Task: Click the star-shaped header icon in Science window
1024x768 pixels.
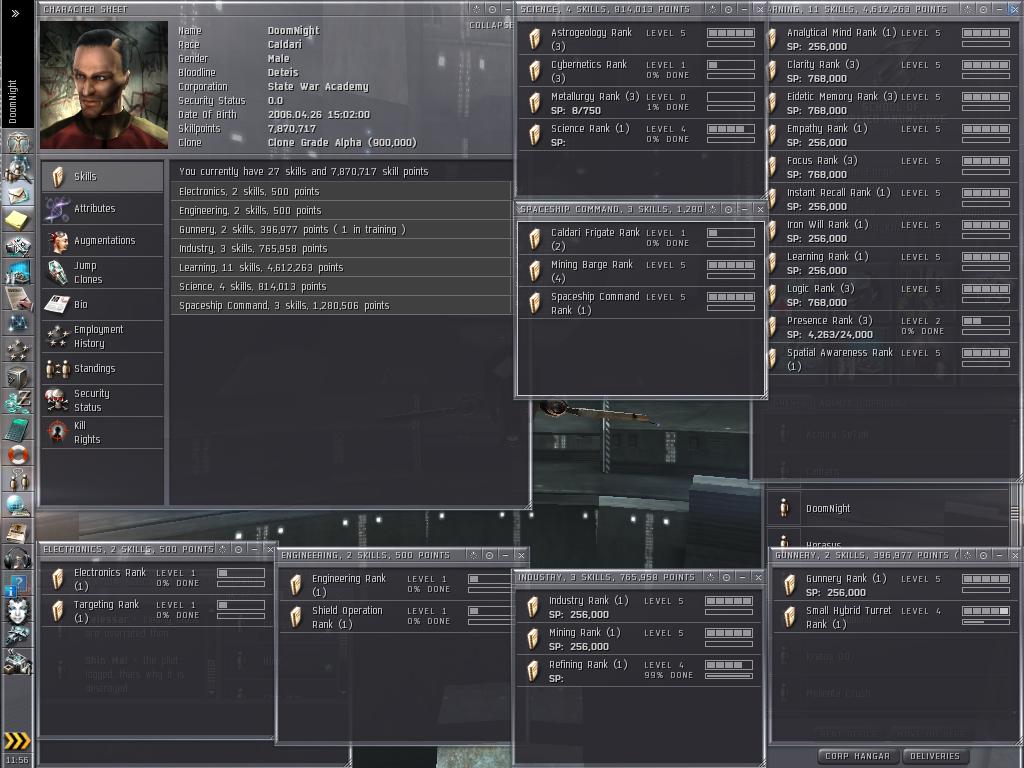Action: click(x=712, y=10)
